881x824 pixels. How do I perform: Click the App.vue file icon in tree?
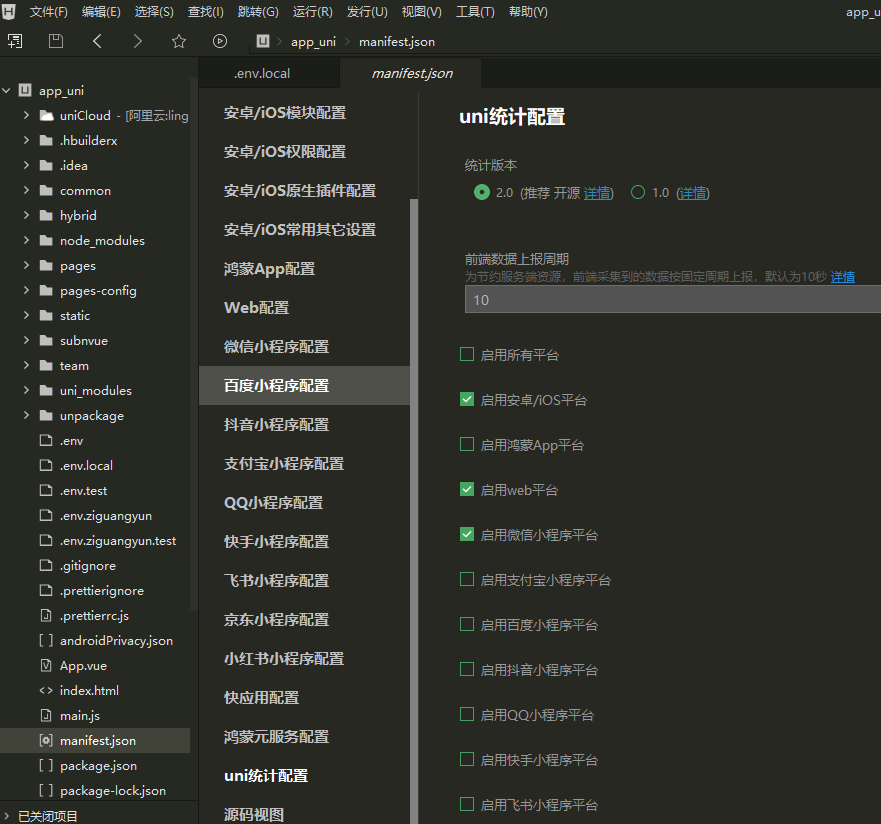coord(45,666)
